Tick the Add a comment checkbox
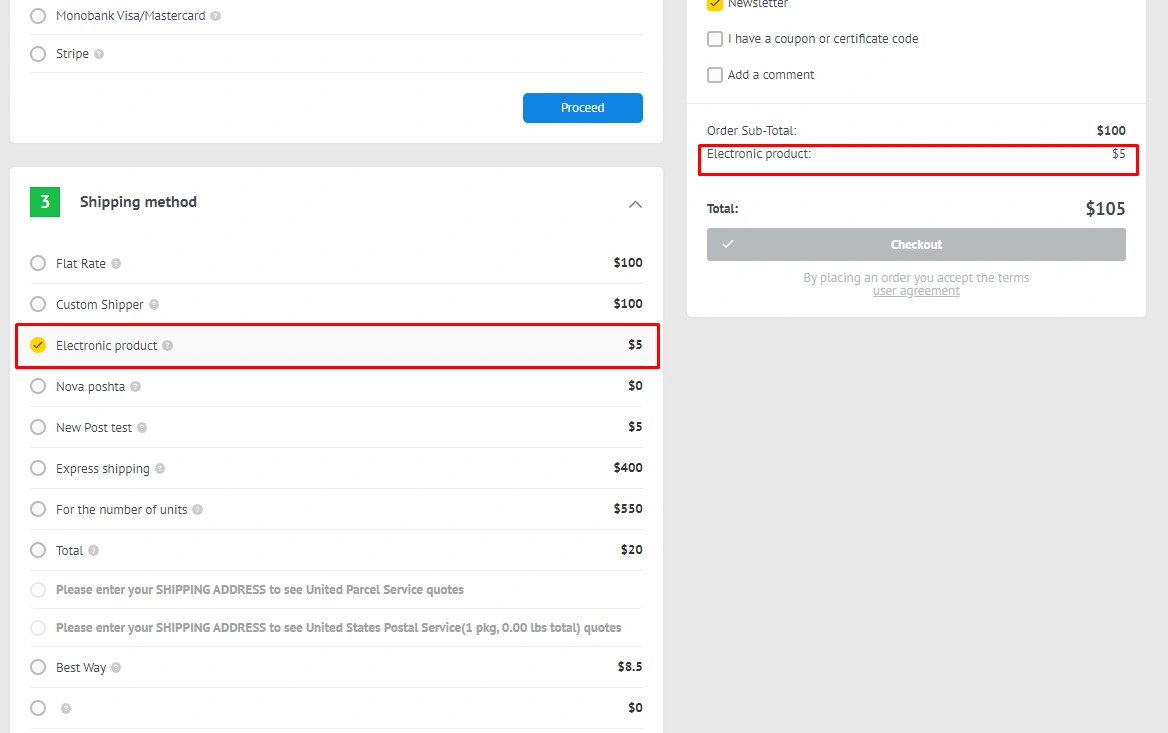 pos(715,75)
